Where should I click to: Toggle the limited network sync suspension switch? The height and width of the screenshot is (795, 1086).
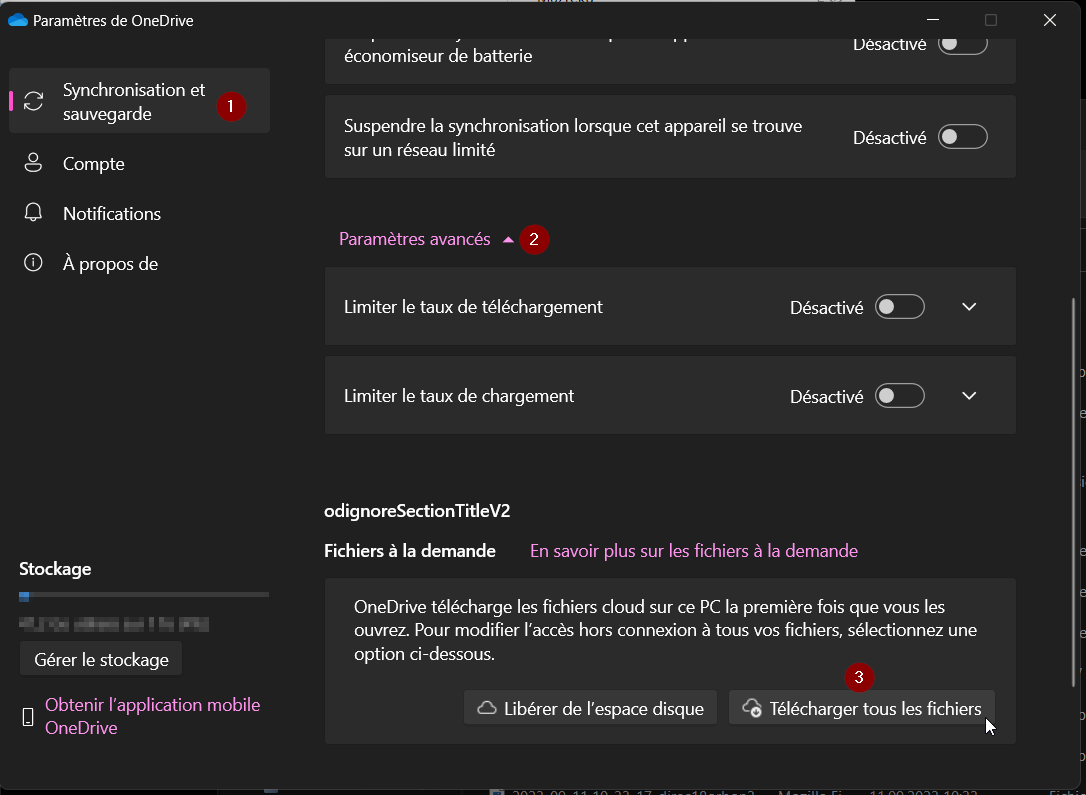(x=962, y=138)
